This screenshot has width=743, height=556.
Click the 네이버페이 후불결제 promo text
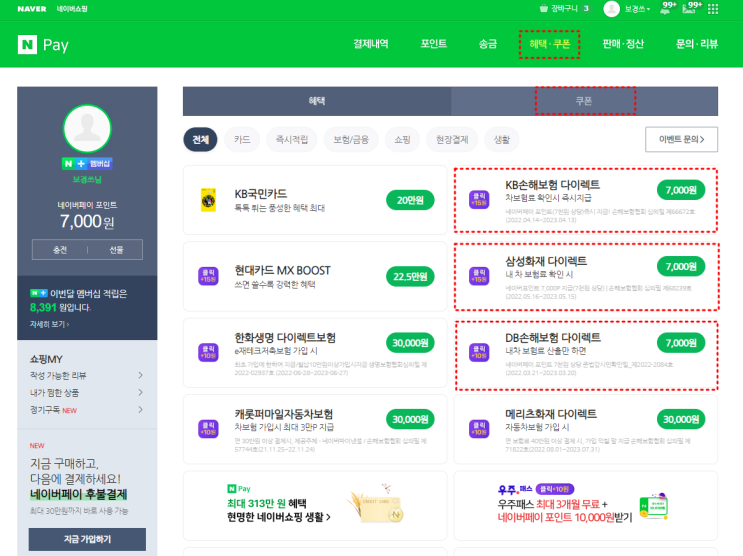pos(79,494)
